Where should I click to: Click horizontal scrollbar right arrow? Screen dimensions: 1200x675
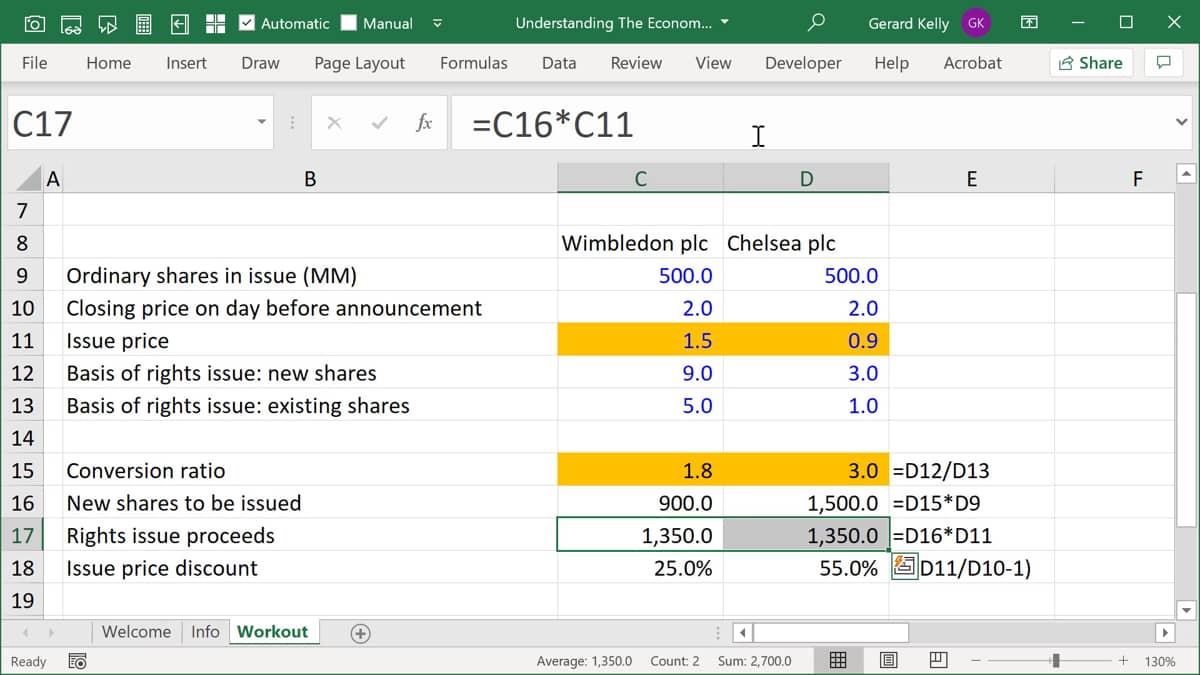point(1164,633)
